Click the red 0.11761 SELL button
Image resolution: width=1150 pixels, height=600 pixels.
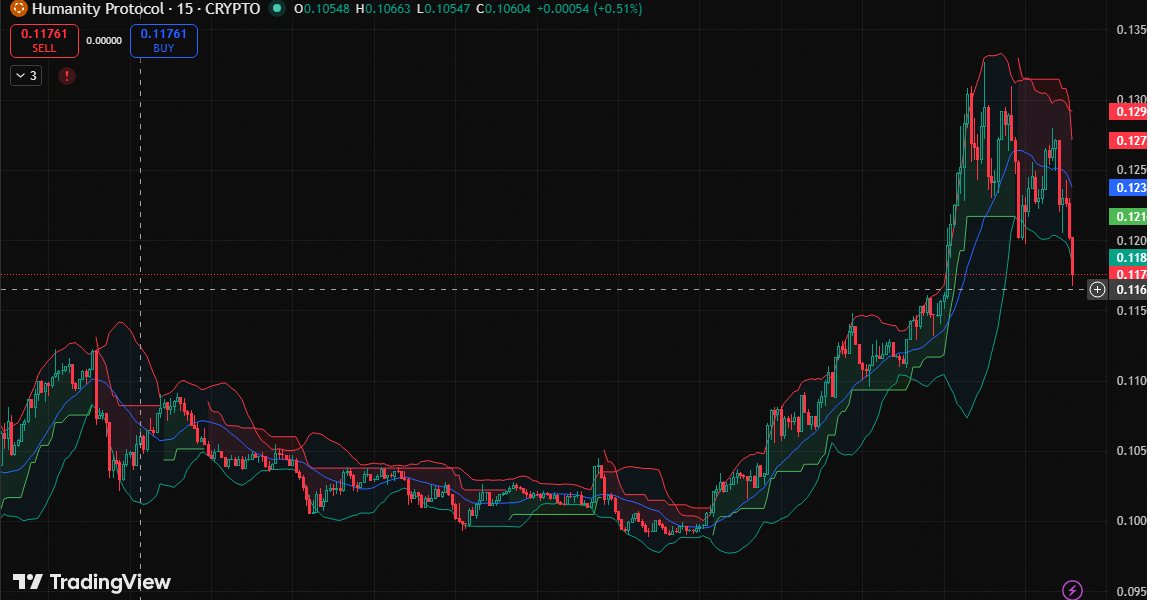coord(44,41)
